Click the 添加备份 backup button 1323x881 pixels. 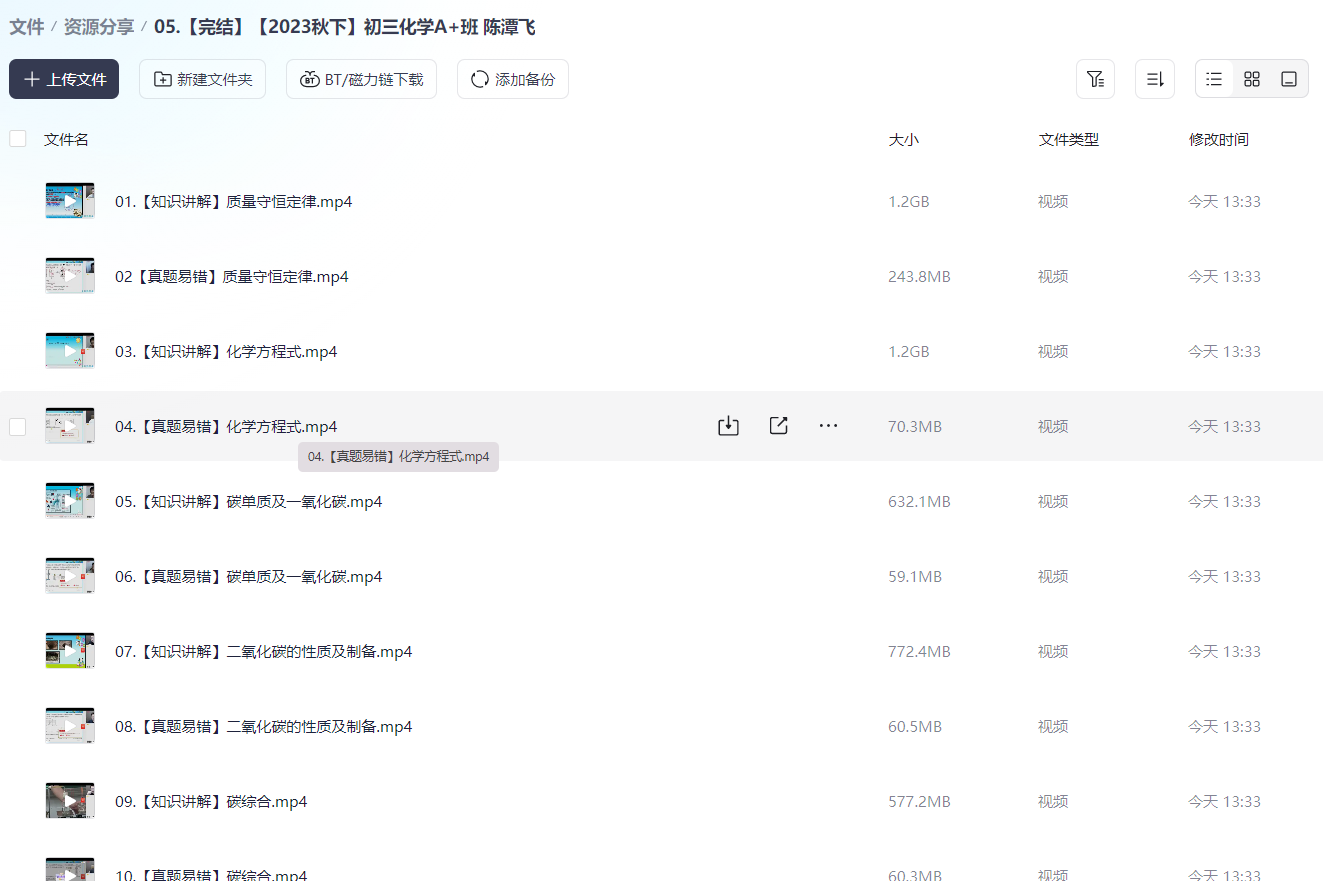tap(512, 78)
